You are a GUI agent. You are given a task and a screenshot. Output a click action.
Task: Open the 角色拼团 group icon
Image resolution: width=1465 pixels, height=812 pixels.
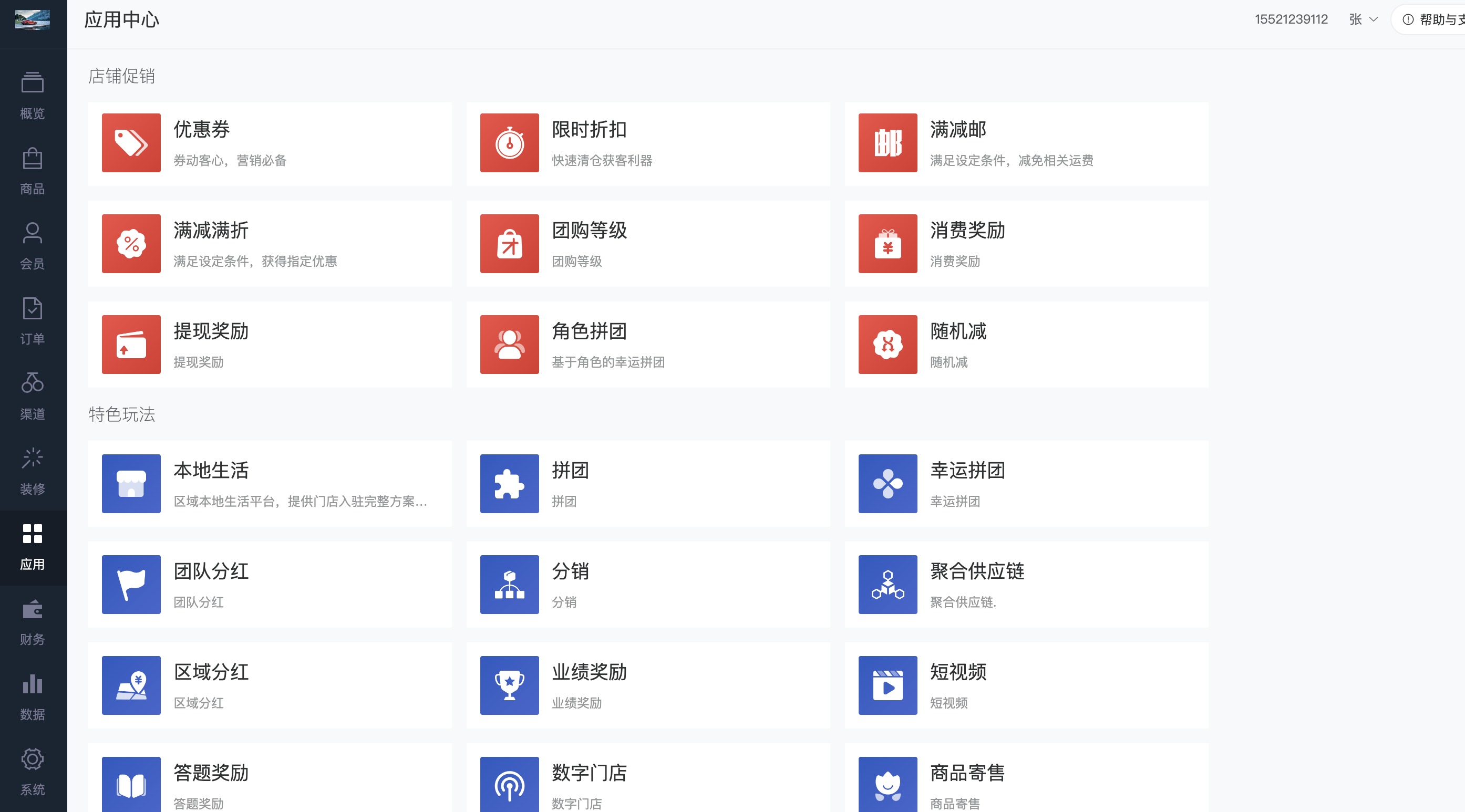[x=509, y=344]
